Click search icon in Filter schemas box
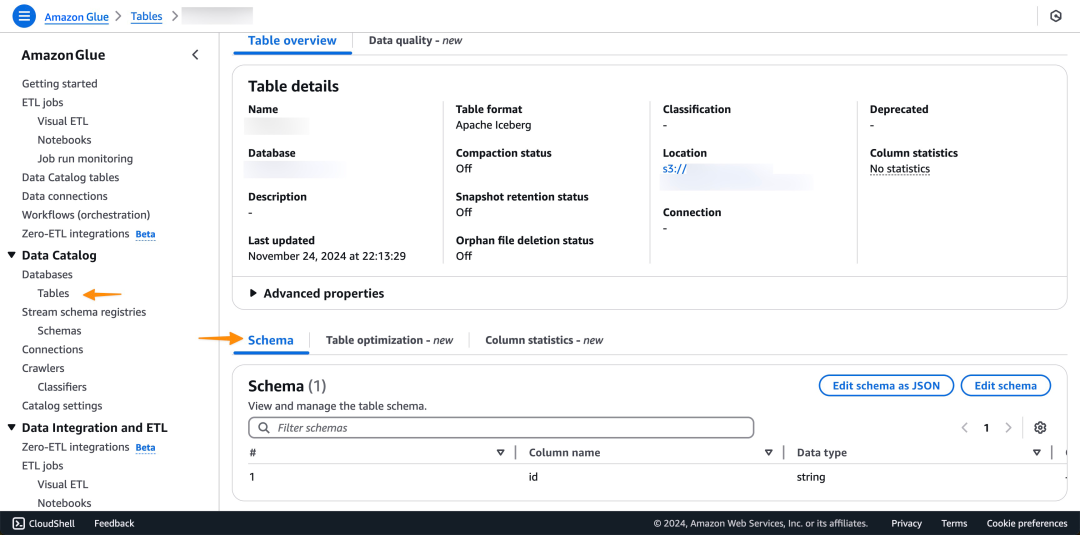The image size is (1080, 535). 263,428
